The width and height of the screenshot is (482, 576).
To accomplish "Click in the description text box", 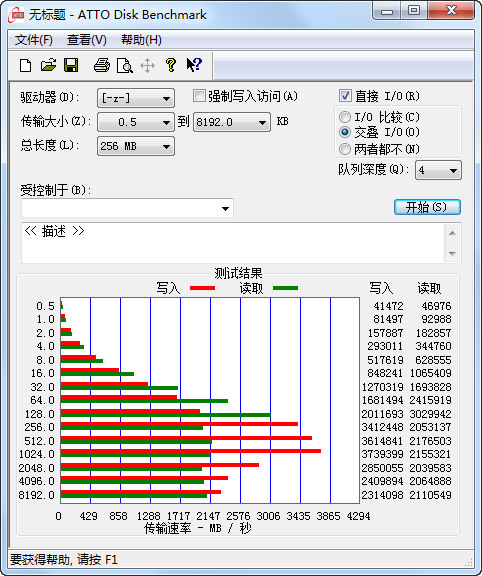I will pyautogui.click(x=233, y=242).
